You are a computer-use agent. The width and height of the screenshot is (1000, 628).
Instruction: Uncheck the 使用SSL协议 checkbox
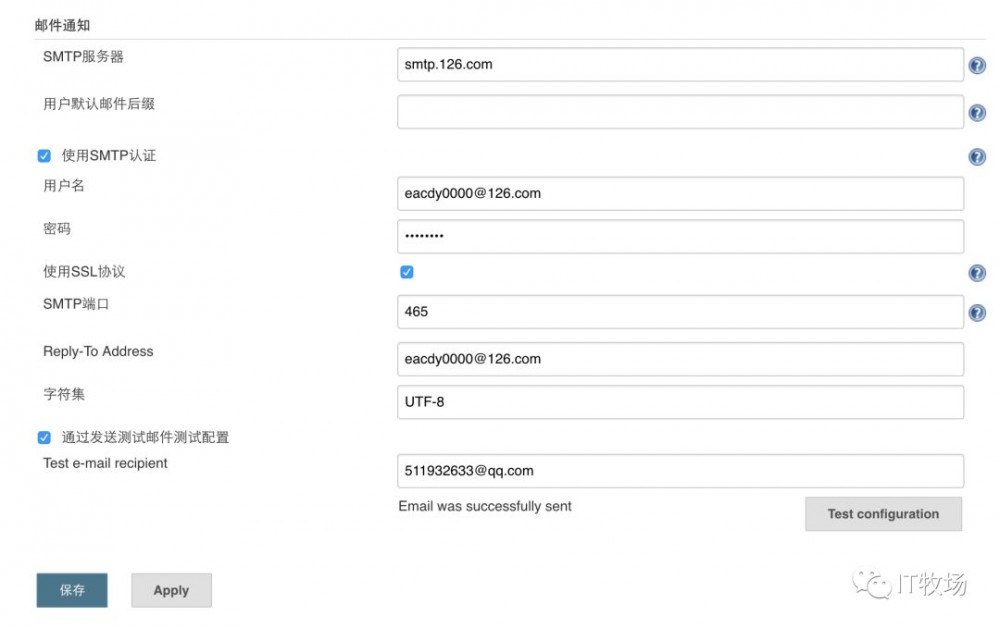pos(407,272)
